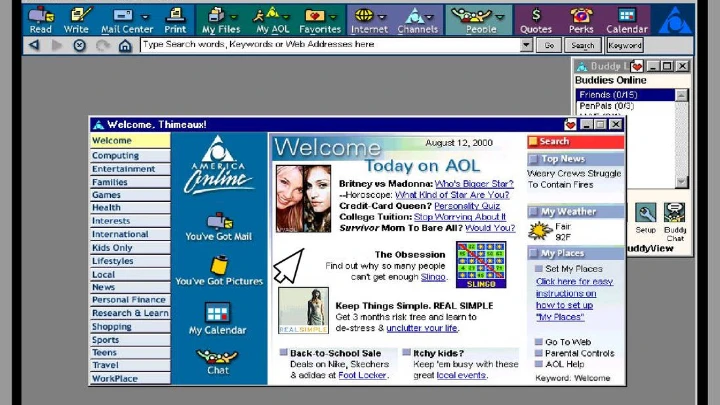The height and width of the screenshot is (405, 720).
Task: Click the red Search panel button
Action: point(576,141)
